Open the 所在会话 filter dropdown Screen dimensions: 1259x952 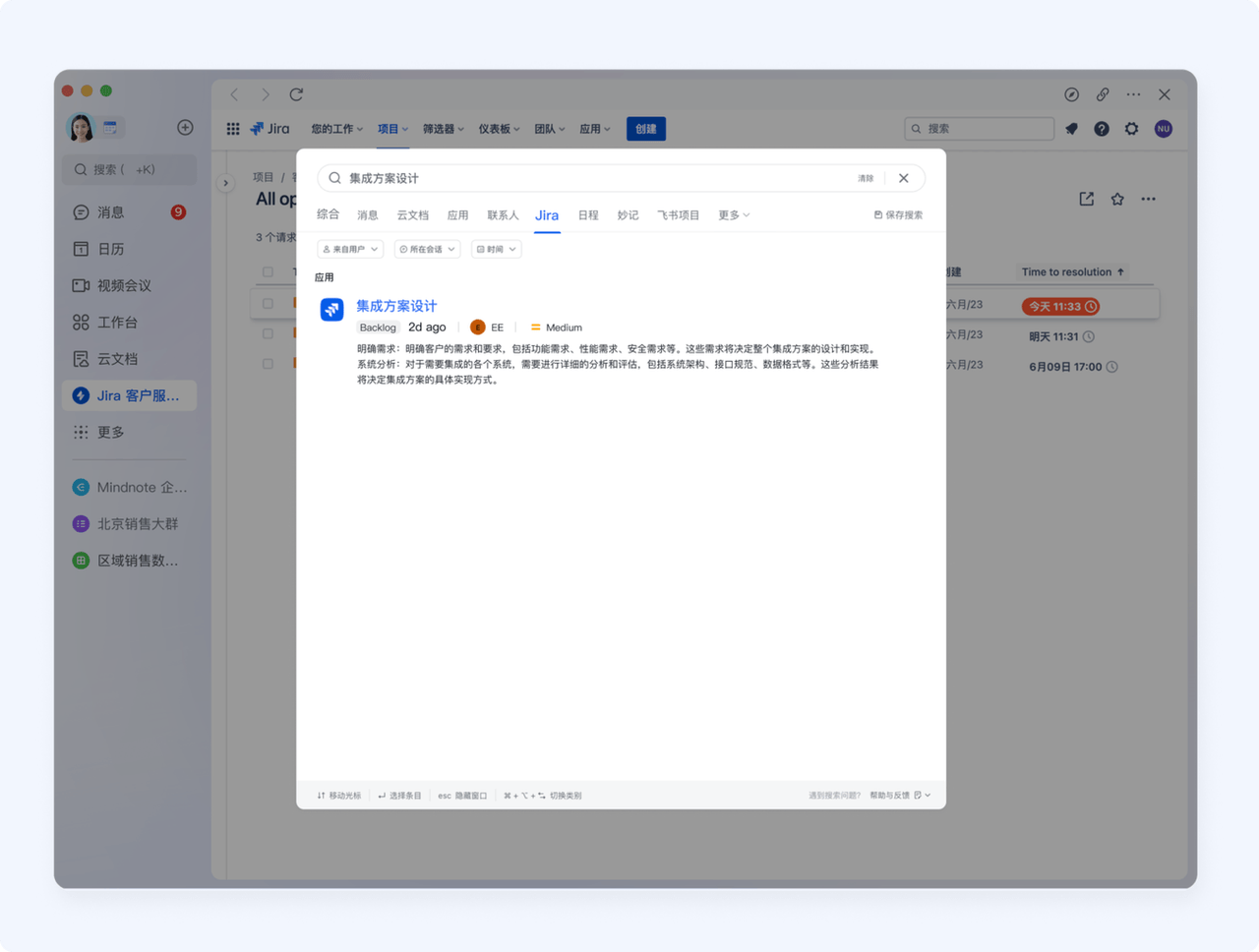428,249
